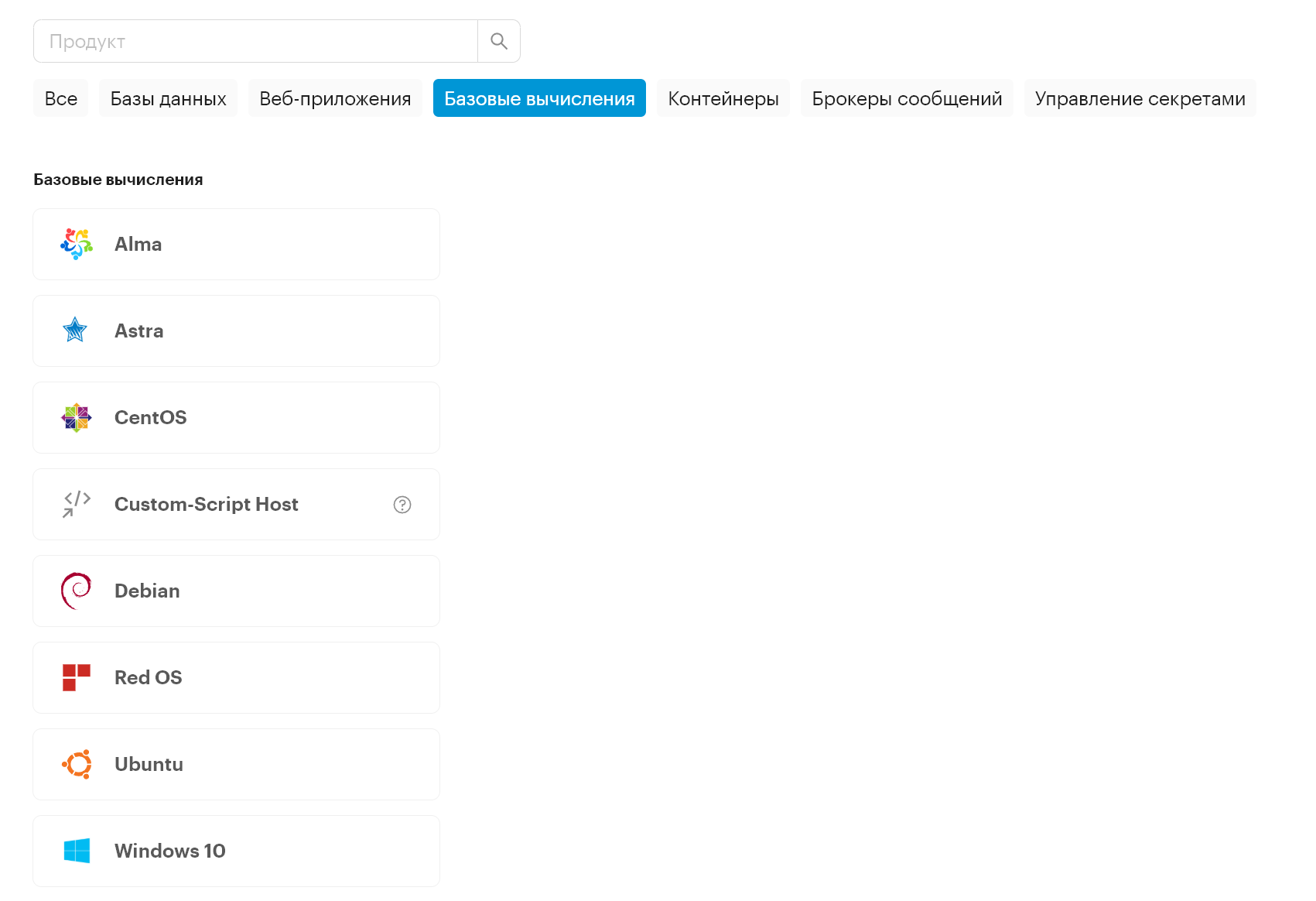Select the Alma product name
1316x901 pixels.
point(138,244)
